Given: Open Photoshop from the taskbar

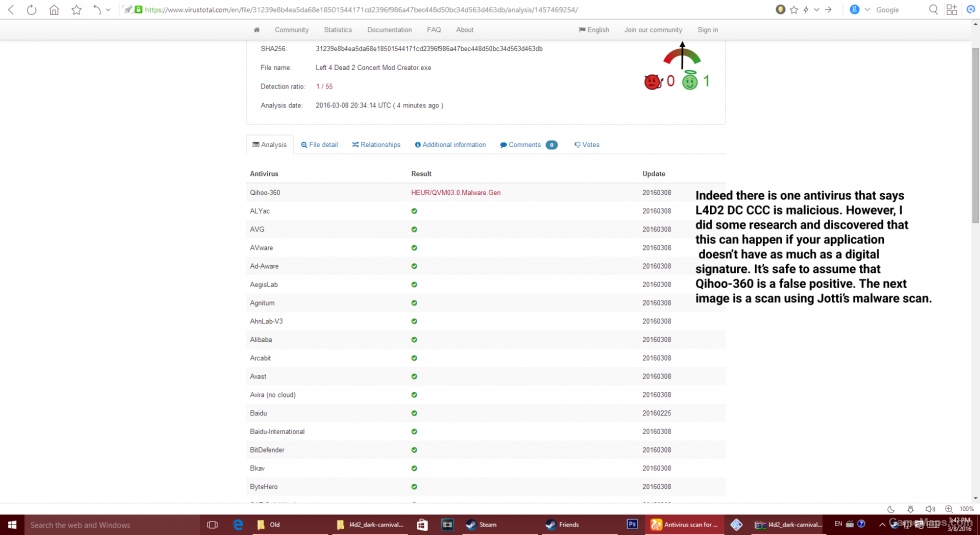Looking at the screenshot, I should tap(632, 525).
